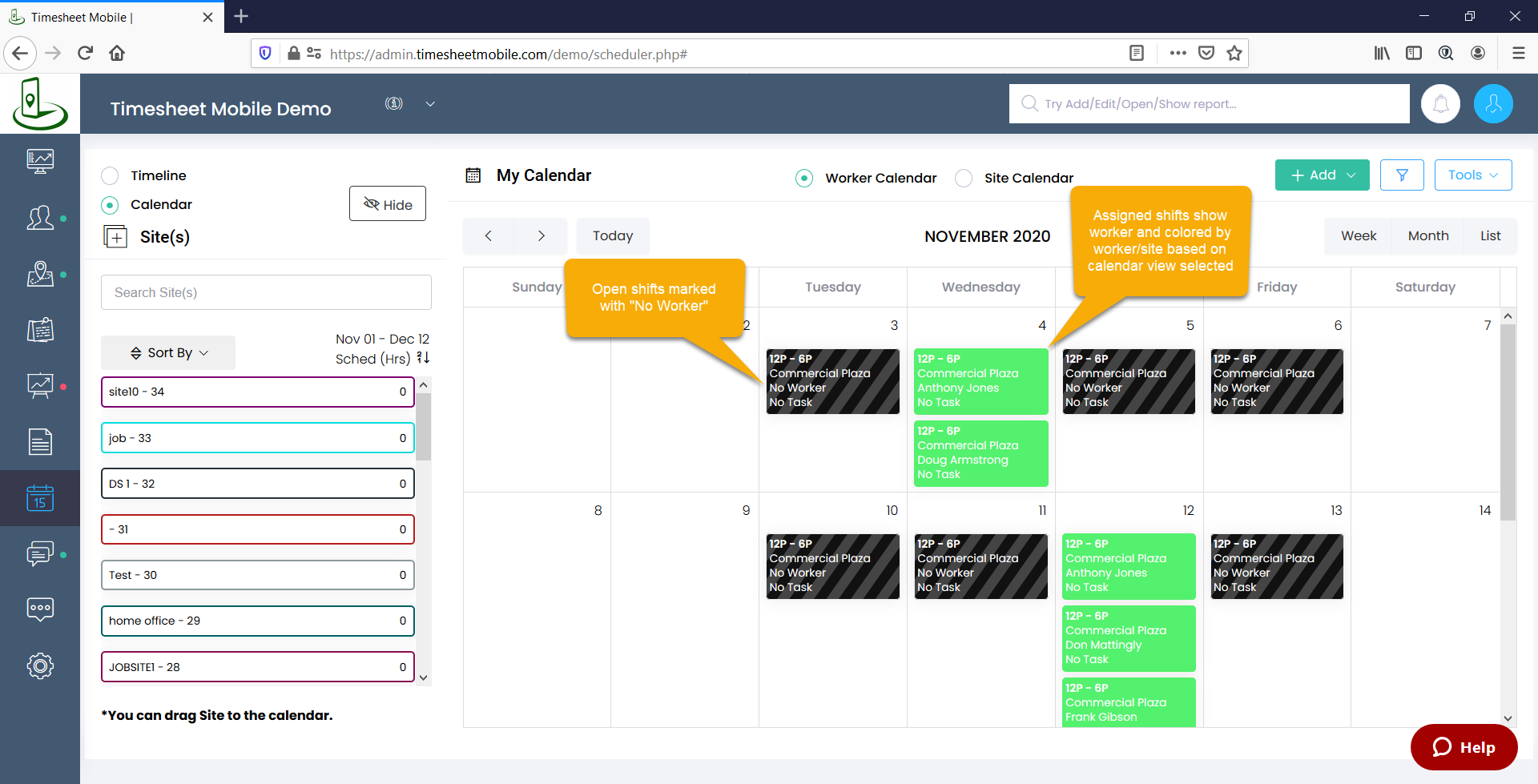
Task: Open the Tools dropdown menu
Action: click(x=1472, y=175)
